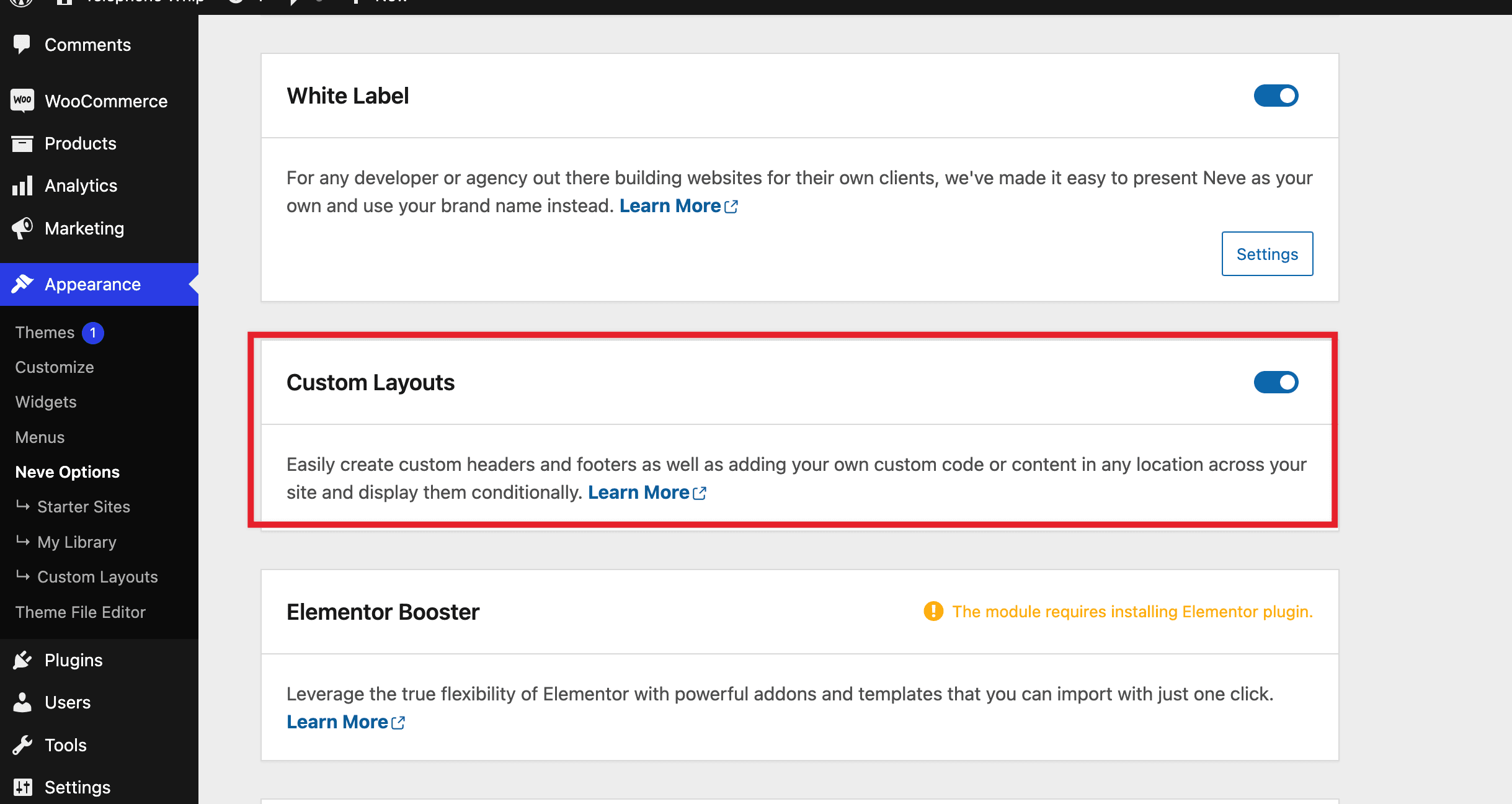The image size is (1512, 804).
Task: Click the White Label Settings button
Action: click(x=1267, y=254)
